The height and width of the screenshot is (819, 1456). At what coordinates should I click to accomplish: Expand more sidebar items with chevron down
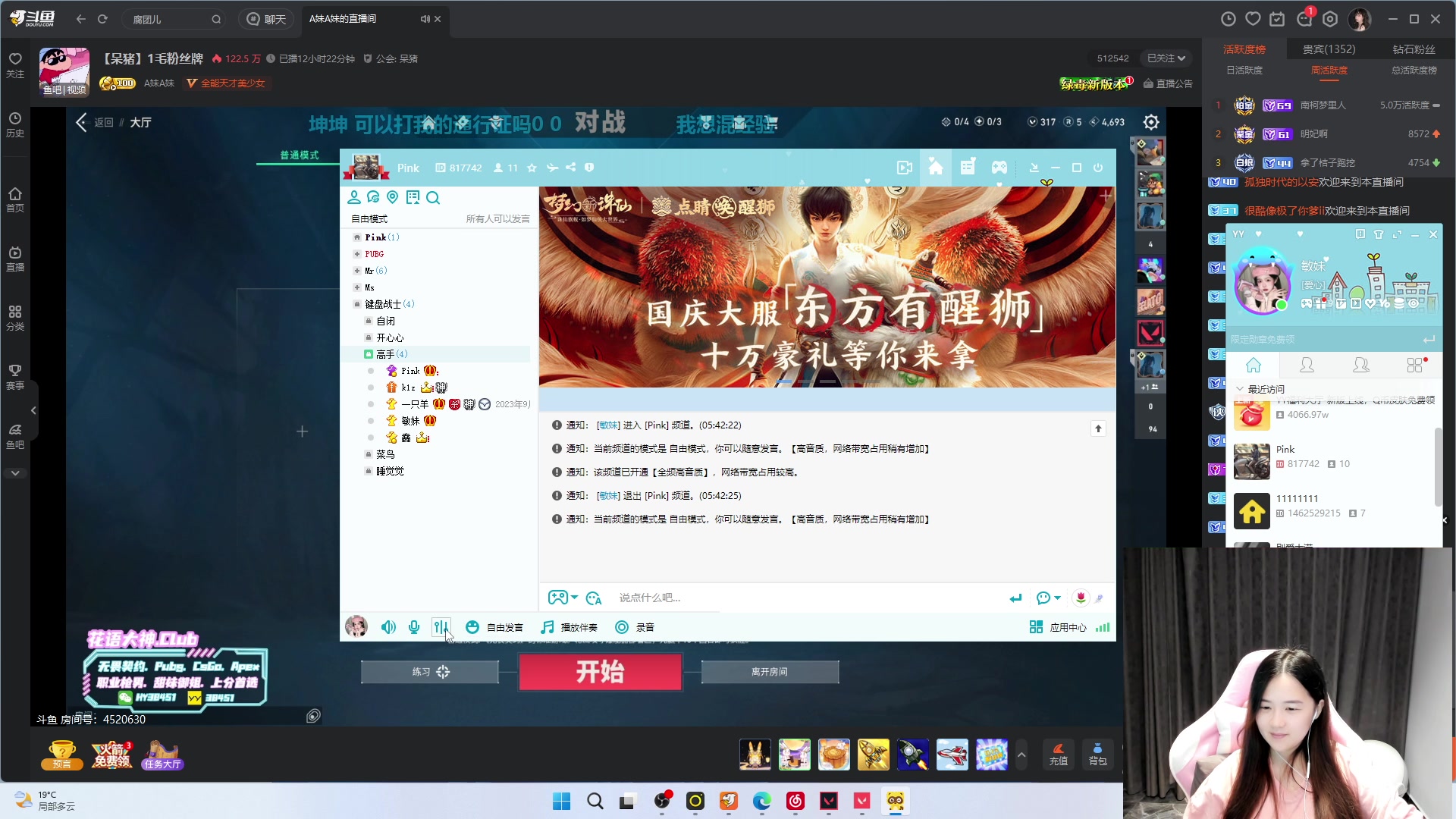[x=15, y=473]
